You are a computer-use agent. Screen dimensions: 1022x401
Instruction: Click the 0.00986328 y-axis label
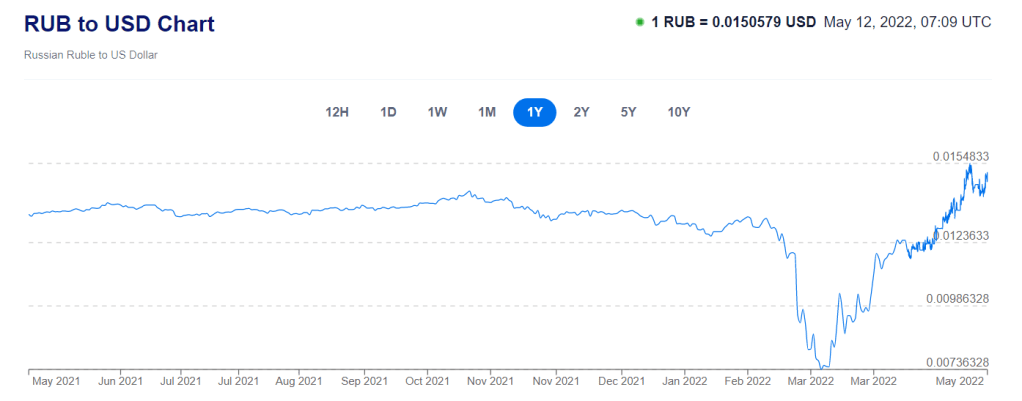958,298
